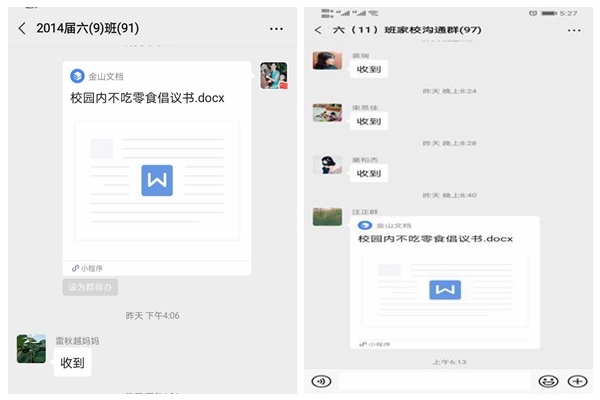Switch to voice input with speaker icon
600x400 pixels.
pos(321,381)
